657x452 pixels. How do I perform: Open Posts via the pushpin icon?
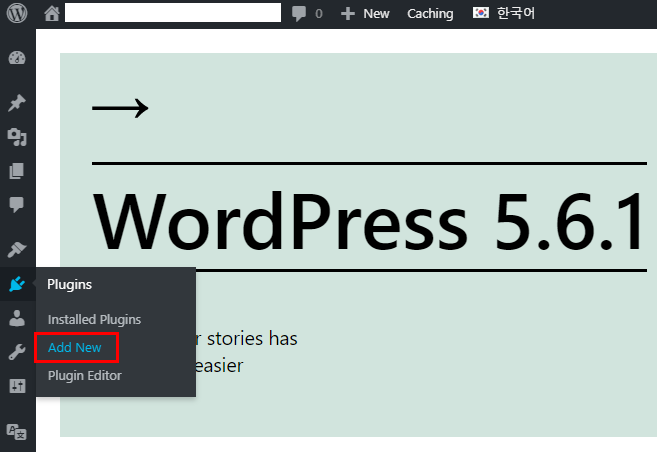[17, 103]
